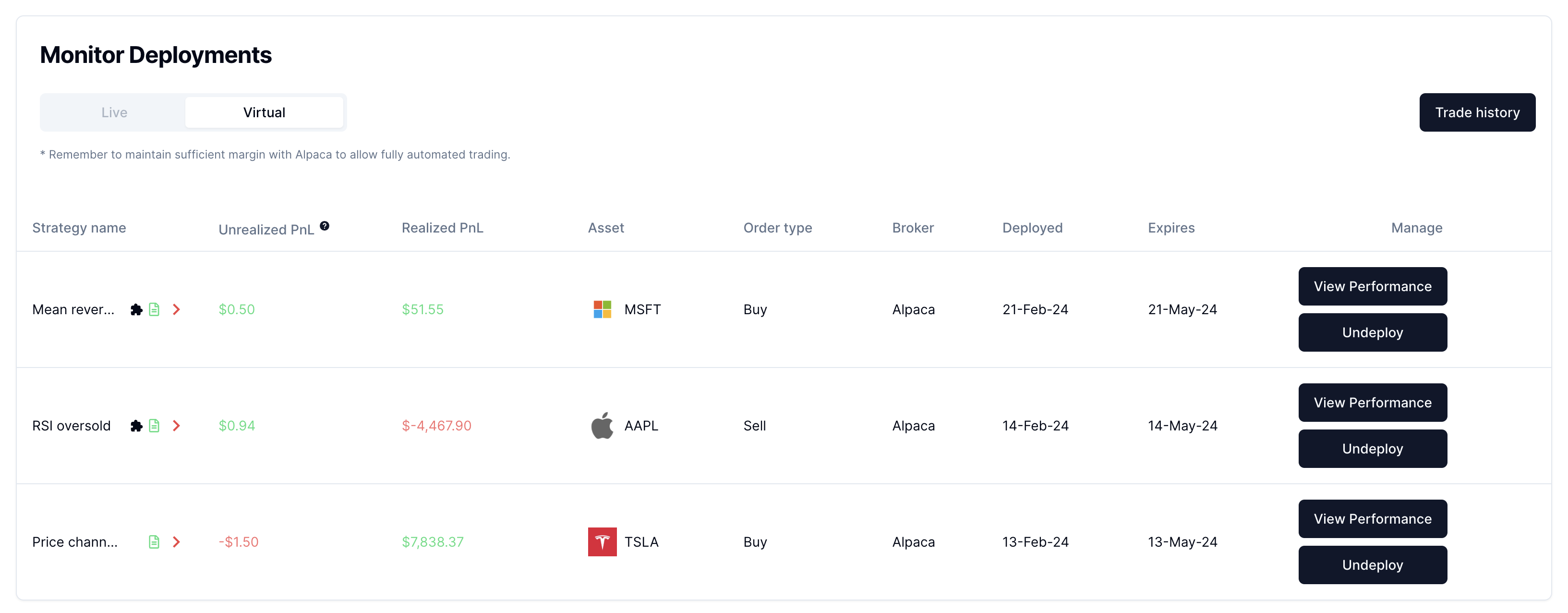1568x613 pixels.
Task: Expand the Price channel row with the red chevron
Action: pos(177,542)
